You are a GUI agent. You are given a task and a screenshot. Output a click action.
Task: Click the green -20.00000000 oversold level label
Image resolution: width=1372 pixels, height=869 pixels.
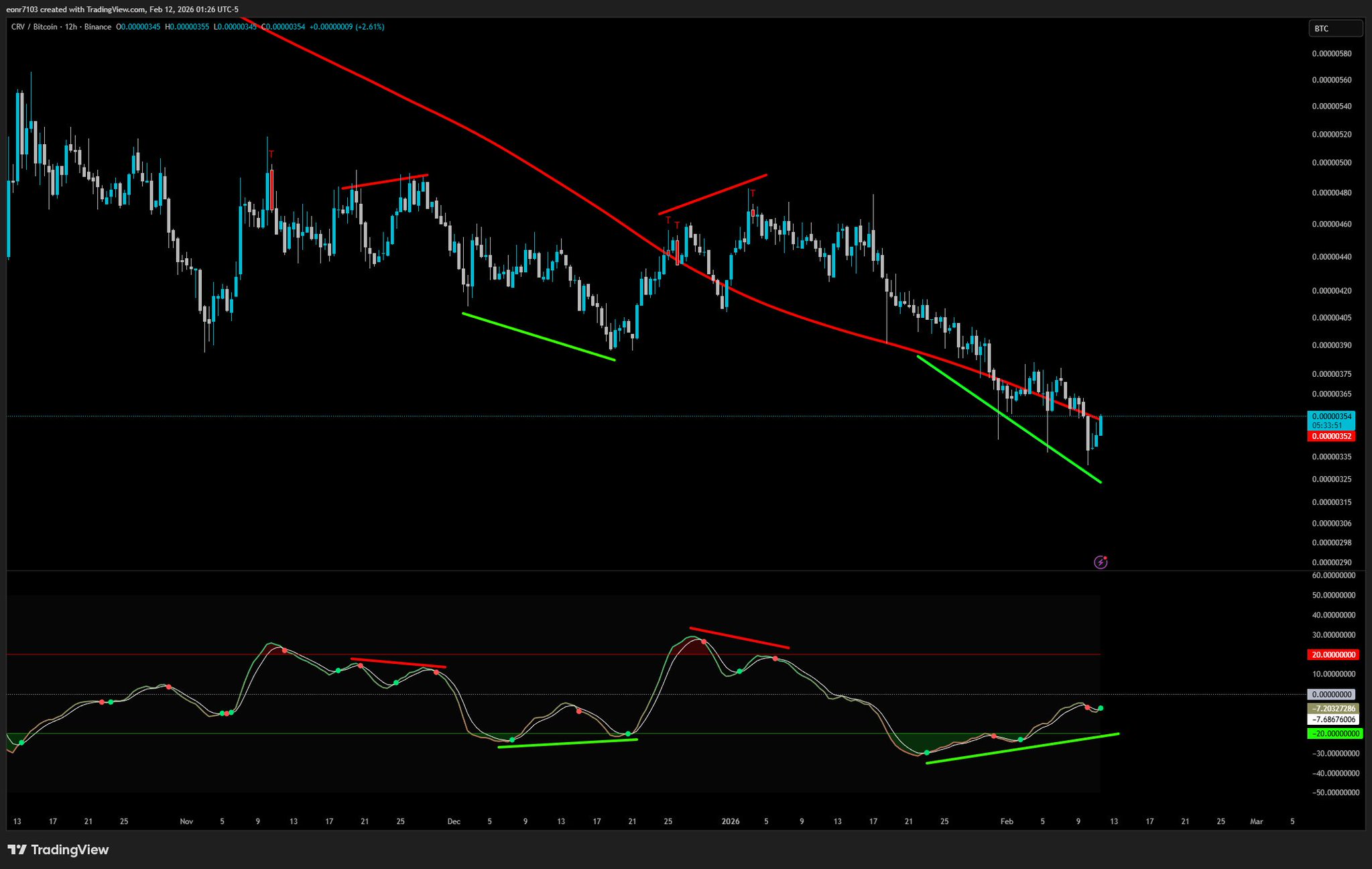pos(1334,734)
